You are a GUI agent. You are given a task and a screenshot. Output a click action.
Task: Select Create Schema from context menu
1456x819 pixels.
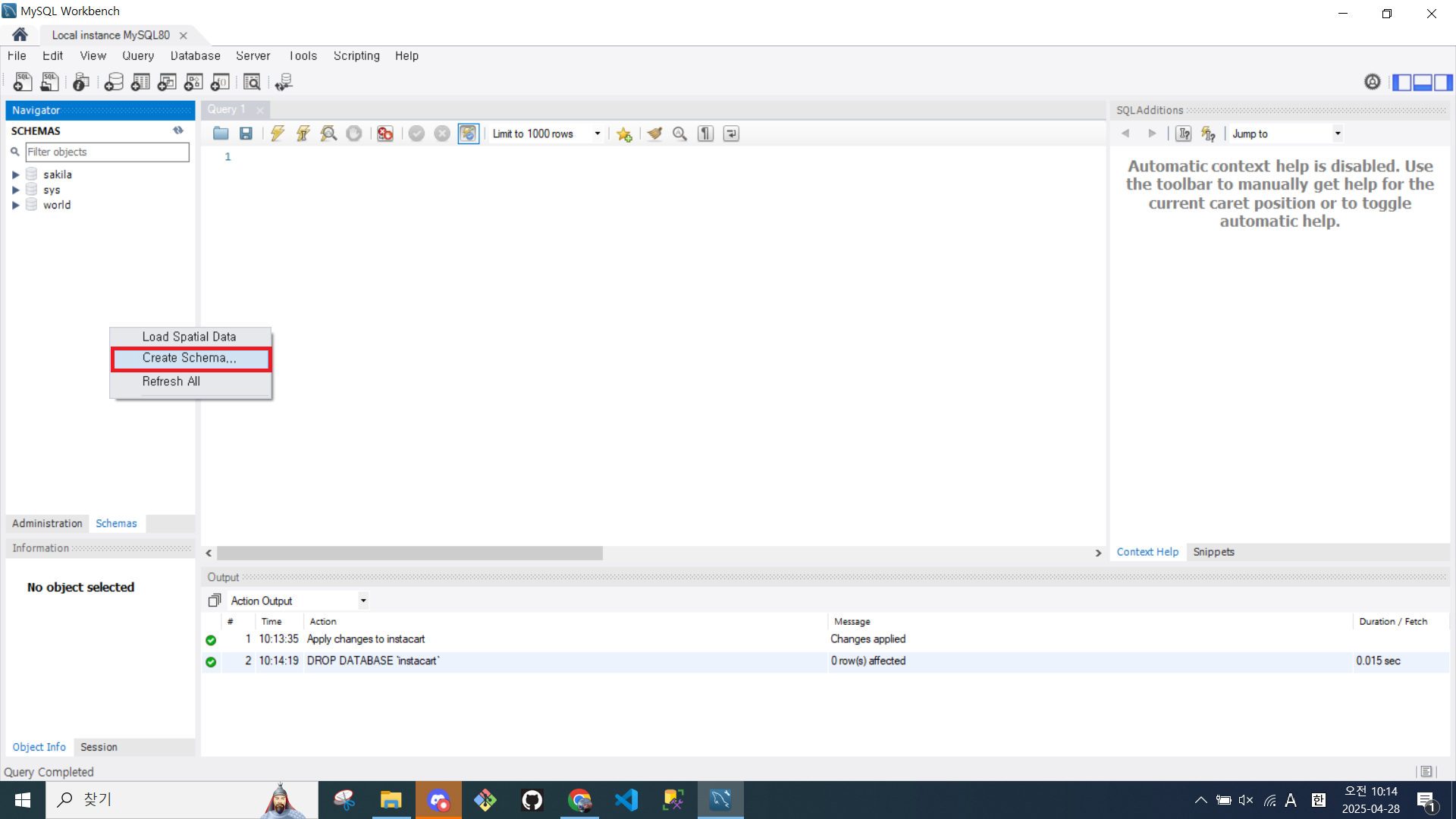(x=190, y=358)
